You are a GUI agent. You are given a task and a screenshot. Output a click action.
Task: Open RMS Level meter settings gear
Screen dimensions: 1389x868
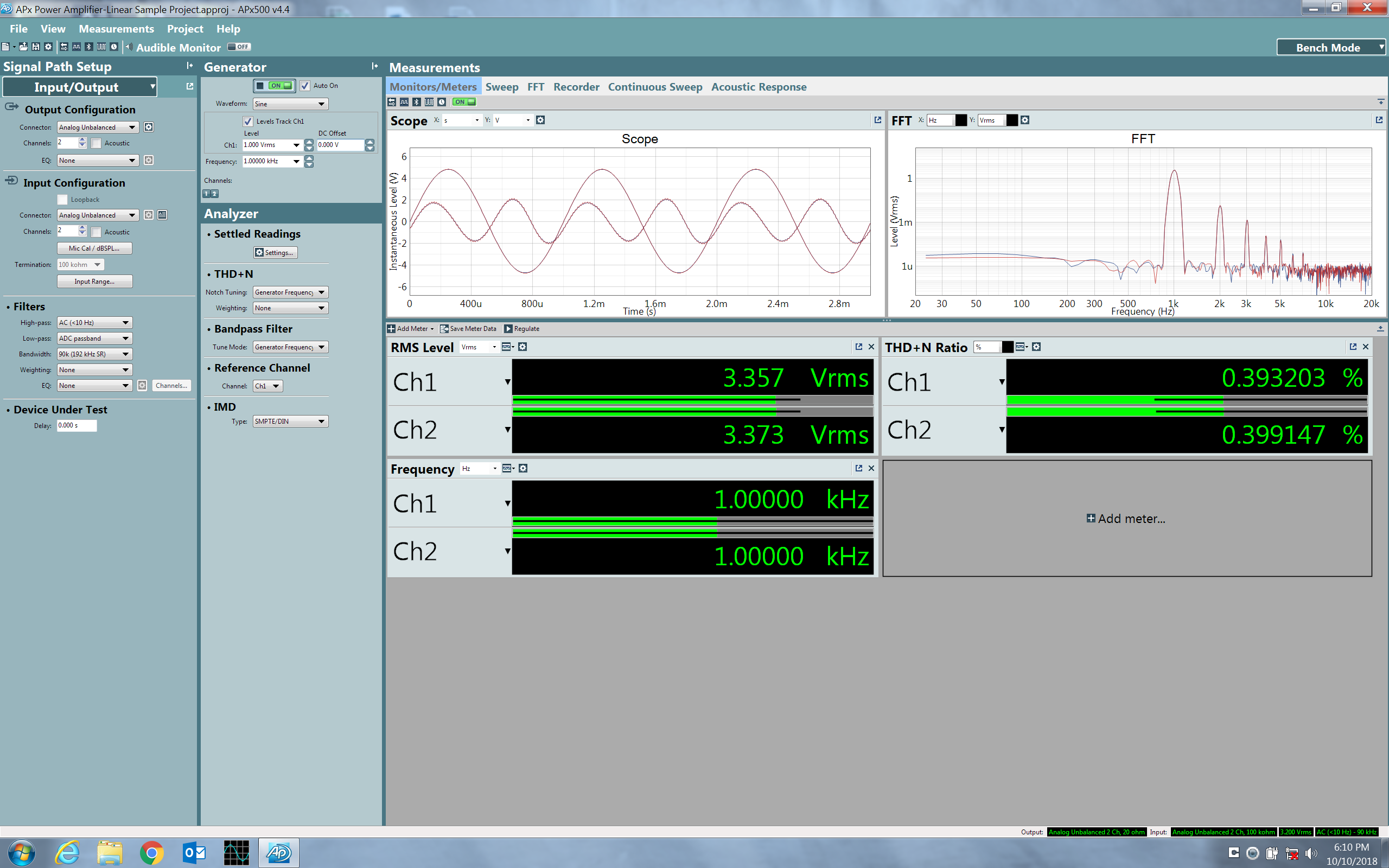point(523,347)
